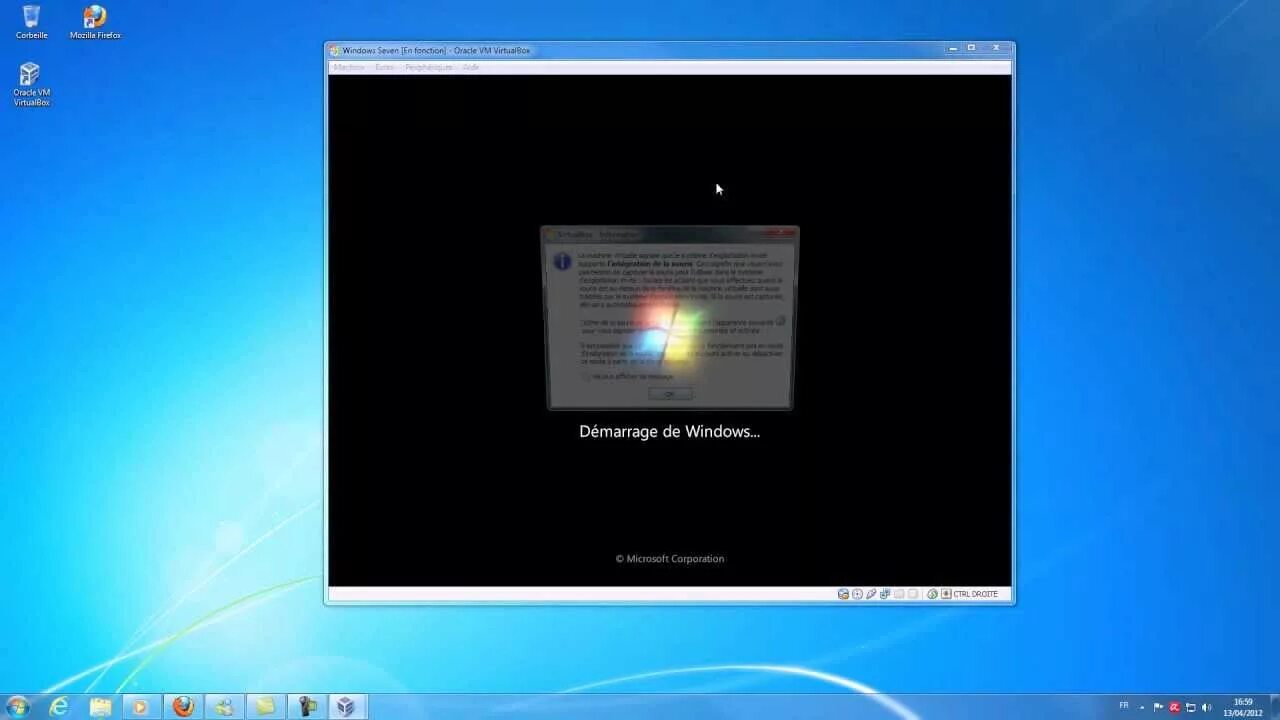Close the Windows Seven VirtualBox window
1280x720 pixels.
pos(996,48)
